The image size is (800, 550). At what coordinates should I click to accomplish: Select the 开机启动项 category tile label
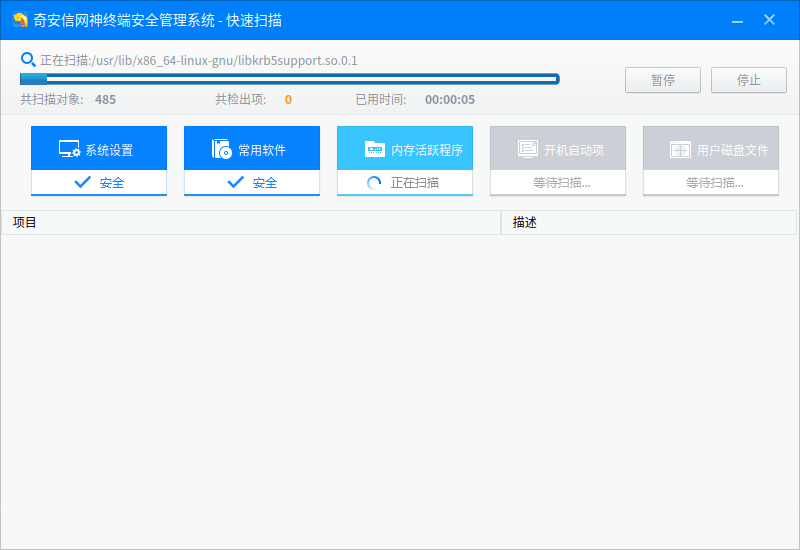click(x=574, y=150)
